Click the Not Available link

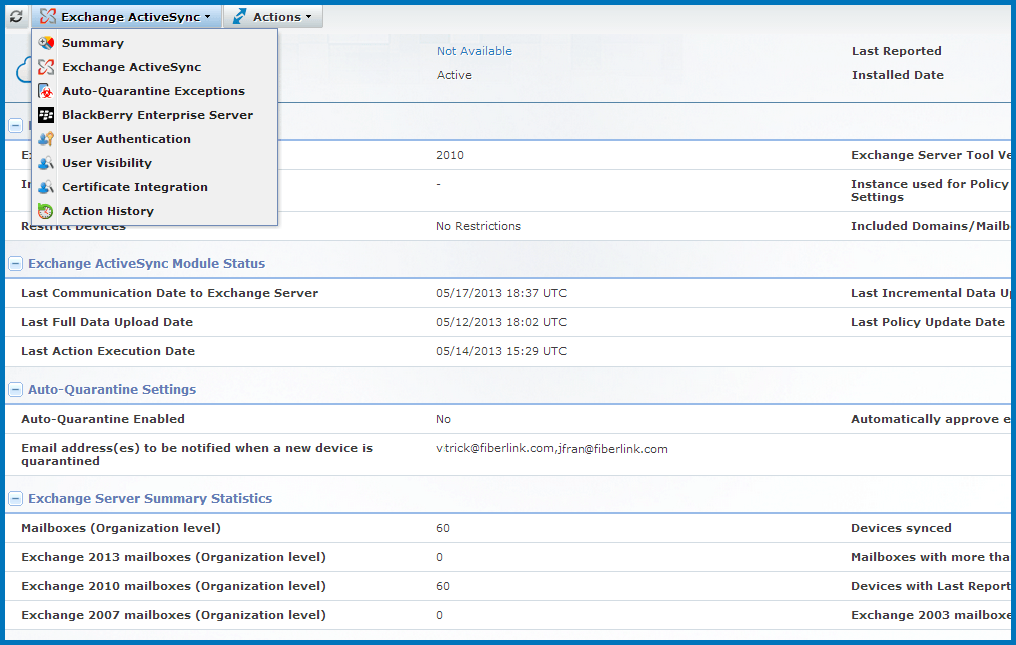point(474,51)
